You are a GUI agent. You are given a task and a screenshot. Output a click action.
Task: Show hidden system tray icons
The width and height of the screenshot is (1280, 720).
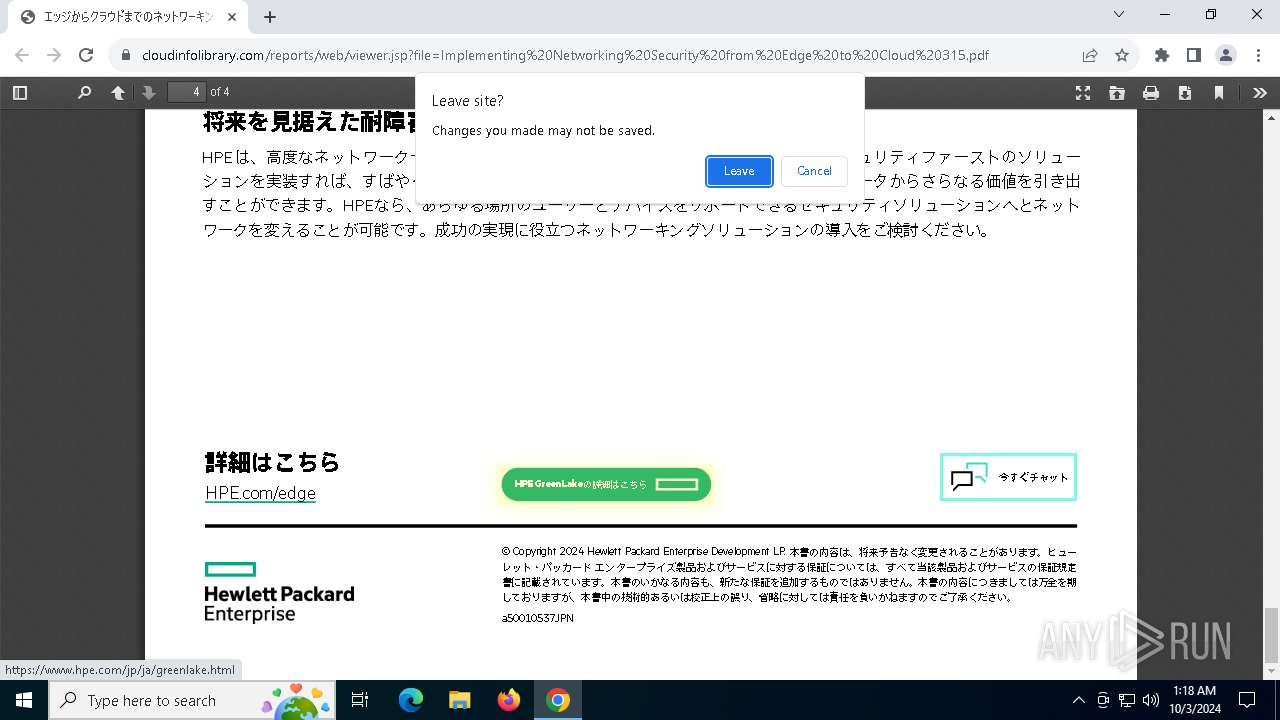(1078, 700)
